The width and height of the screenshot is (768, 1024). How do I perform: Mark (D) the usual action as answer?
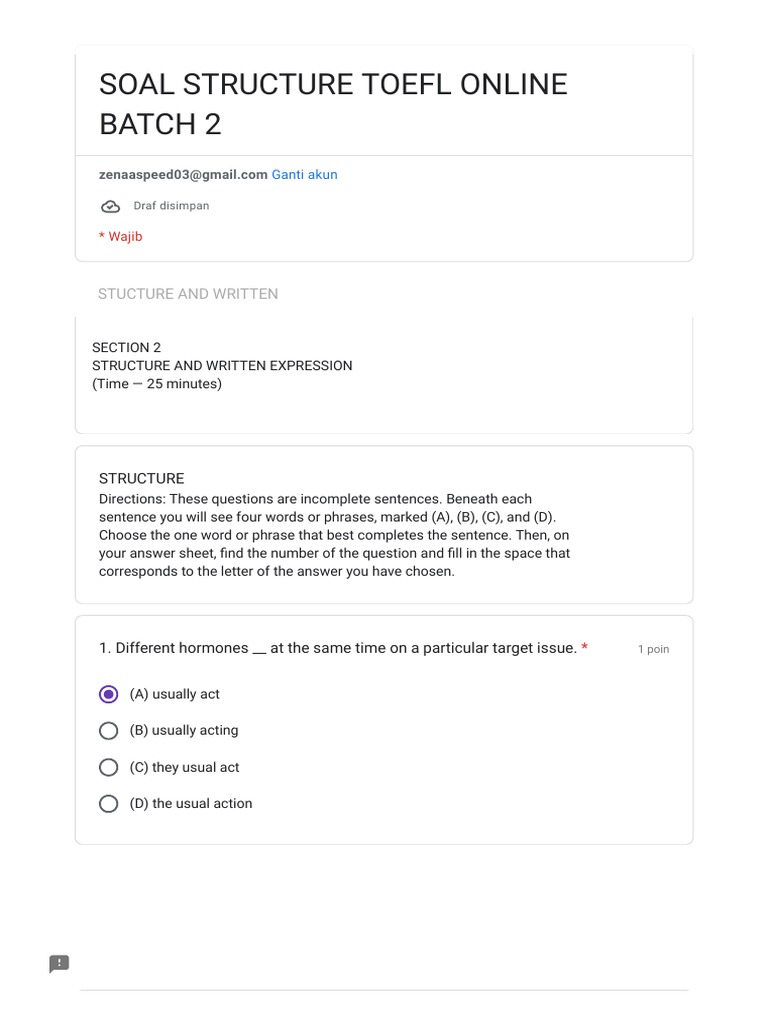(x=109, y=803)
